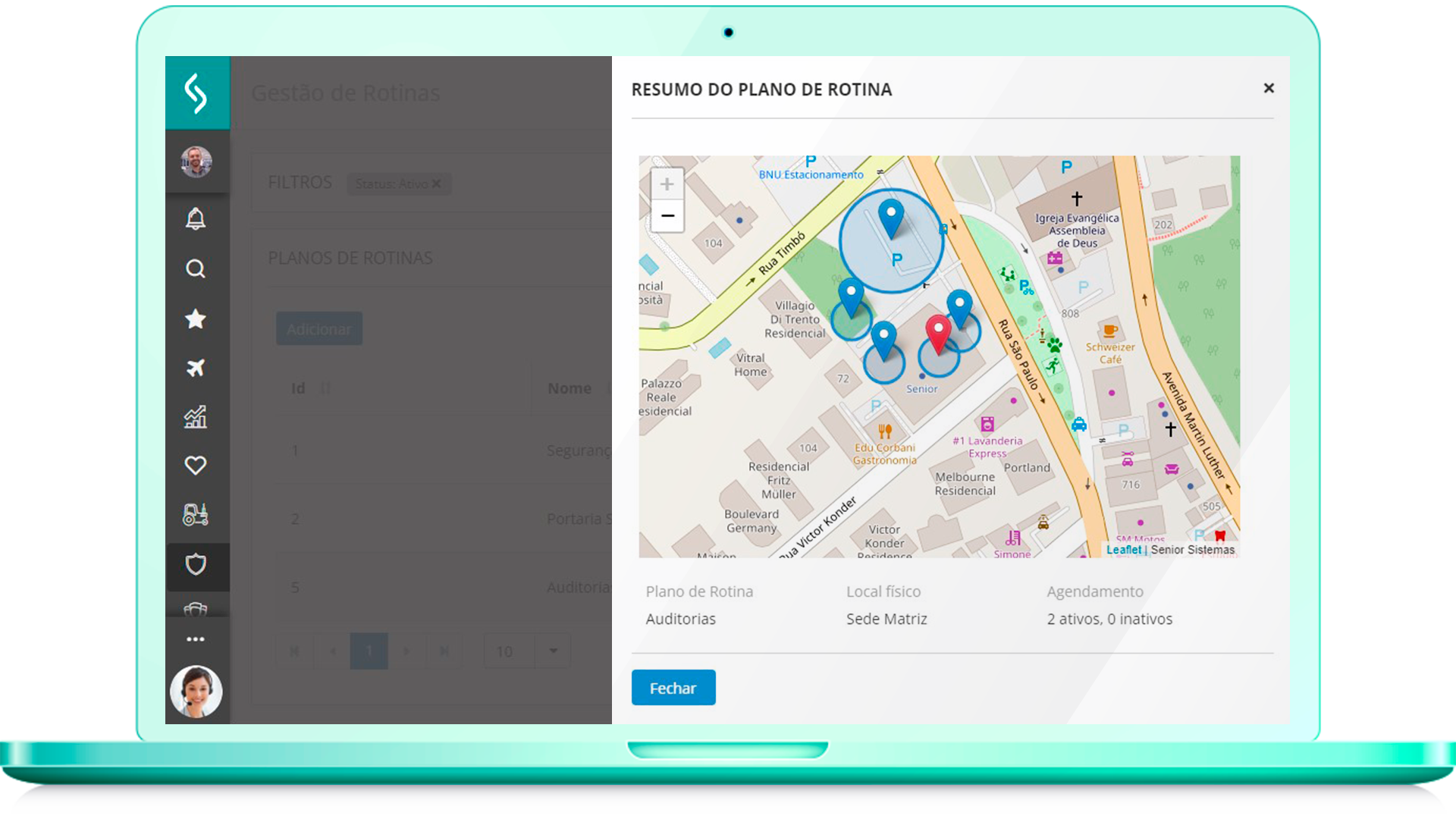Click the Igreja Evangélica cross icon
The image size is (1456, 819).
coord(1077,199)
